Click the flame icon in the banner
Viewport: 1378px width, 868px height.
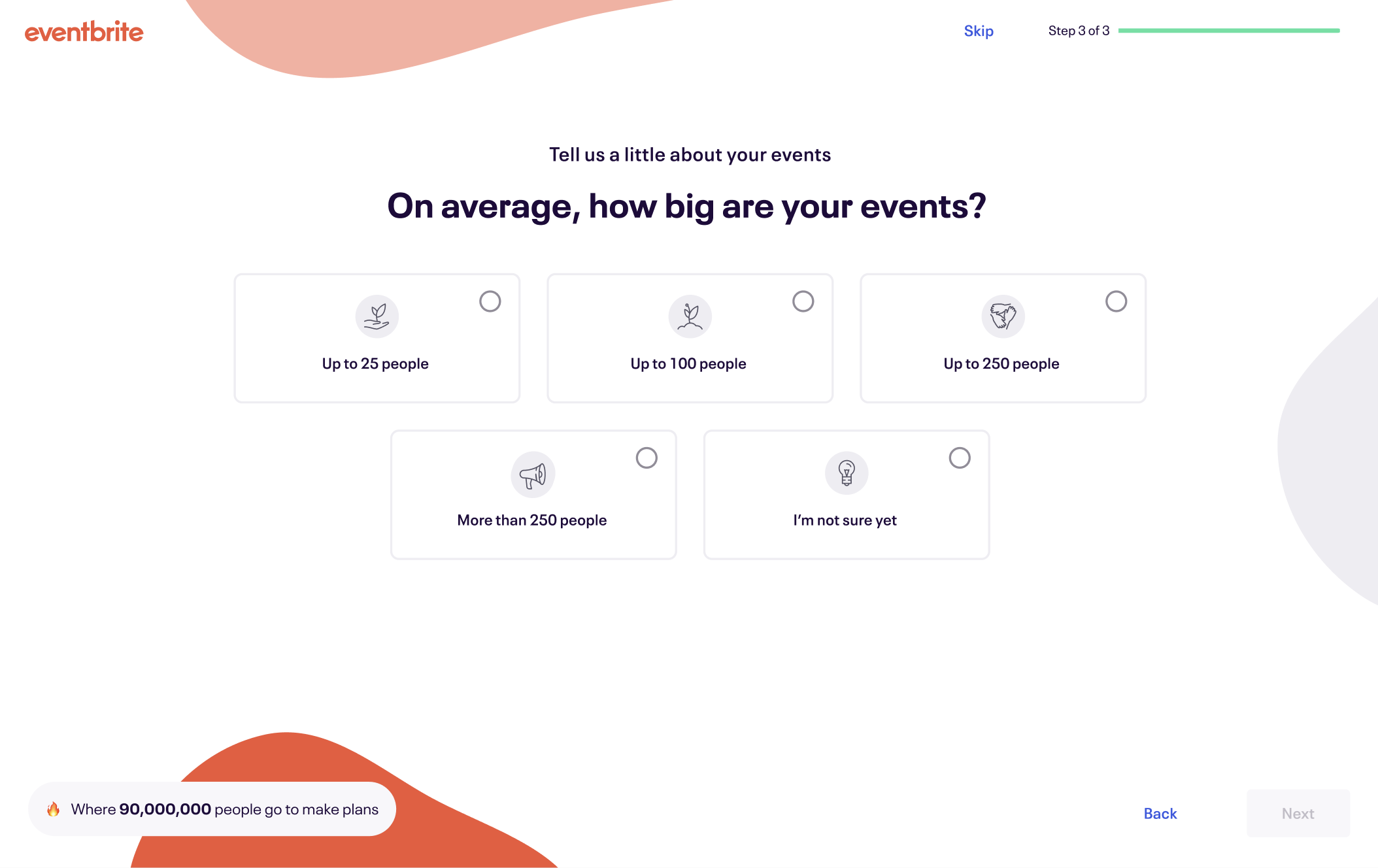click(54, 809)
